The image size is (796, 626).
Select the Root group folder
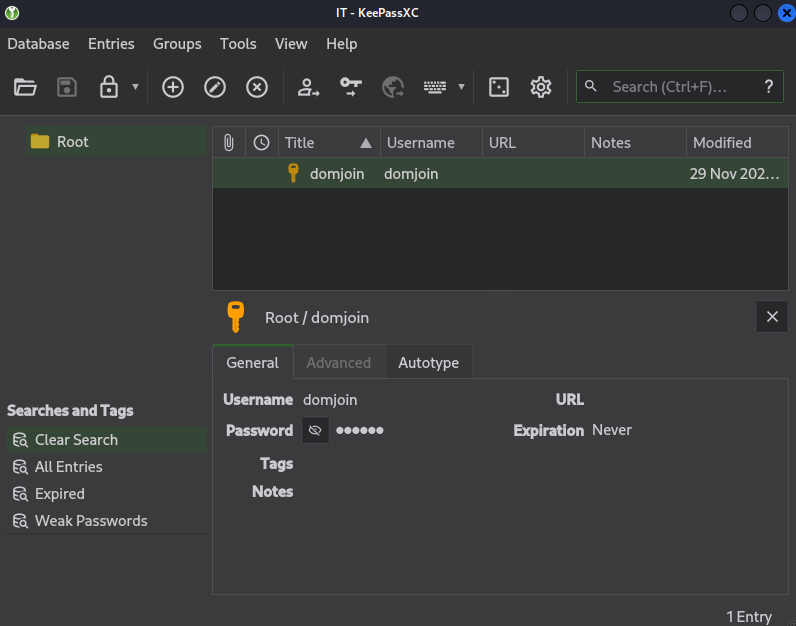116,142
